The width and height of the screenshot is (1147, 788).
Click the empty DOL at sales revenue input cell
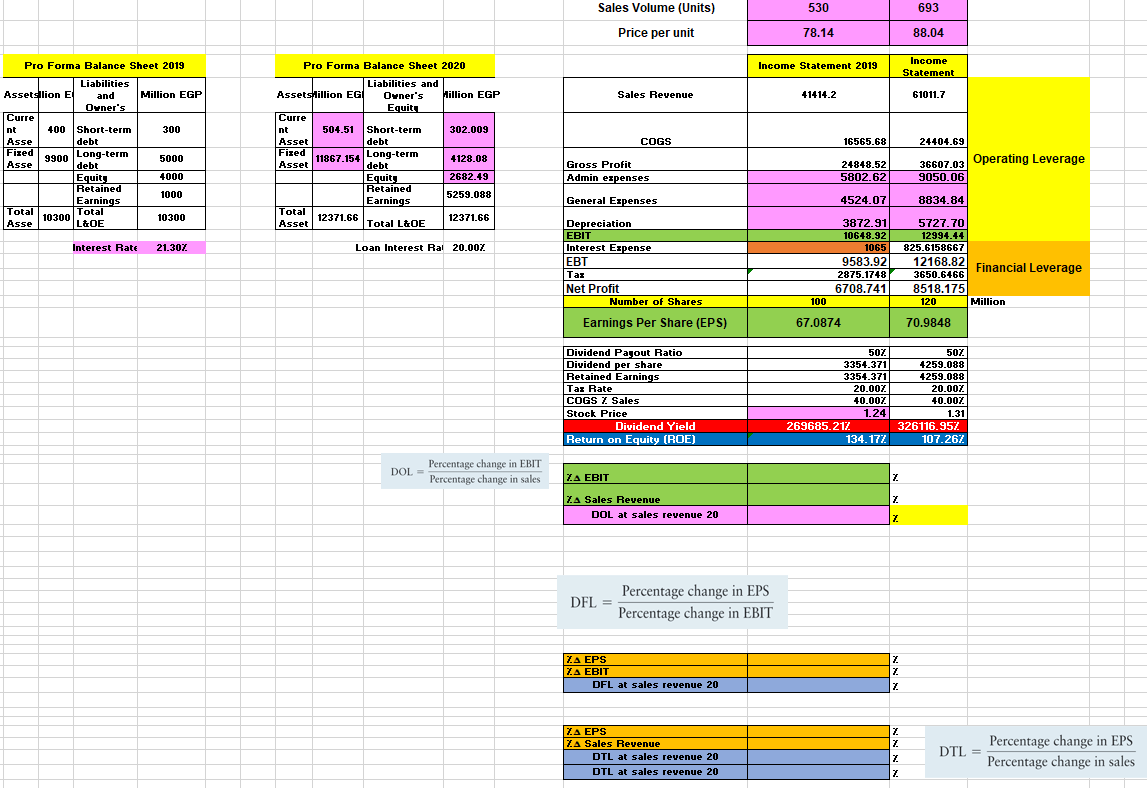click(819, 515)
